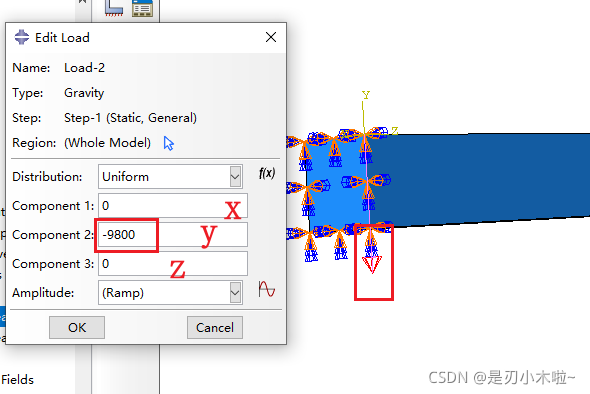Open the f(x) analytical field creator
The height and width of the screenshot is (394, 590).
(x=267, y=173)
